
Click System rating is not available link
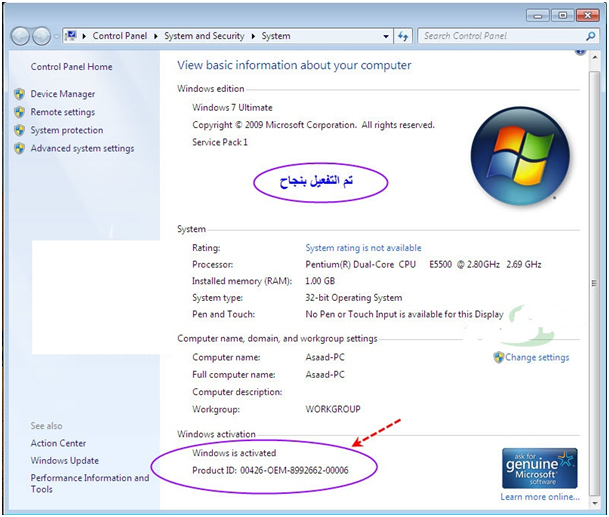363,248
